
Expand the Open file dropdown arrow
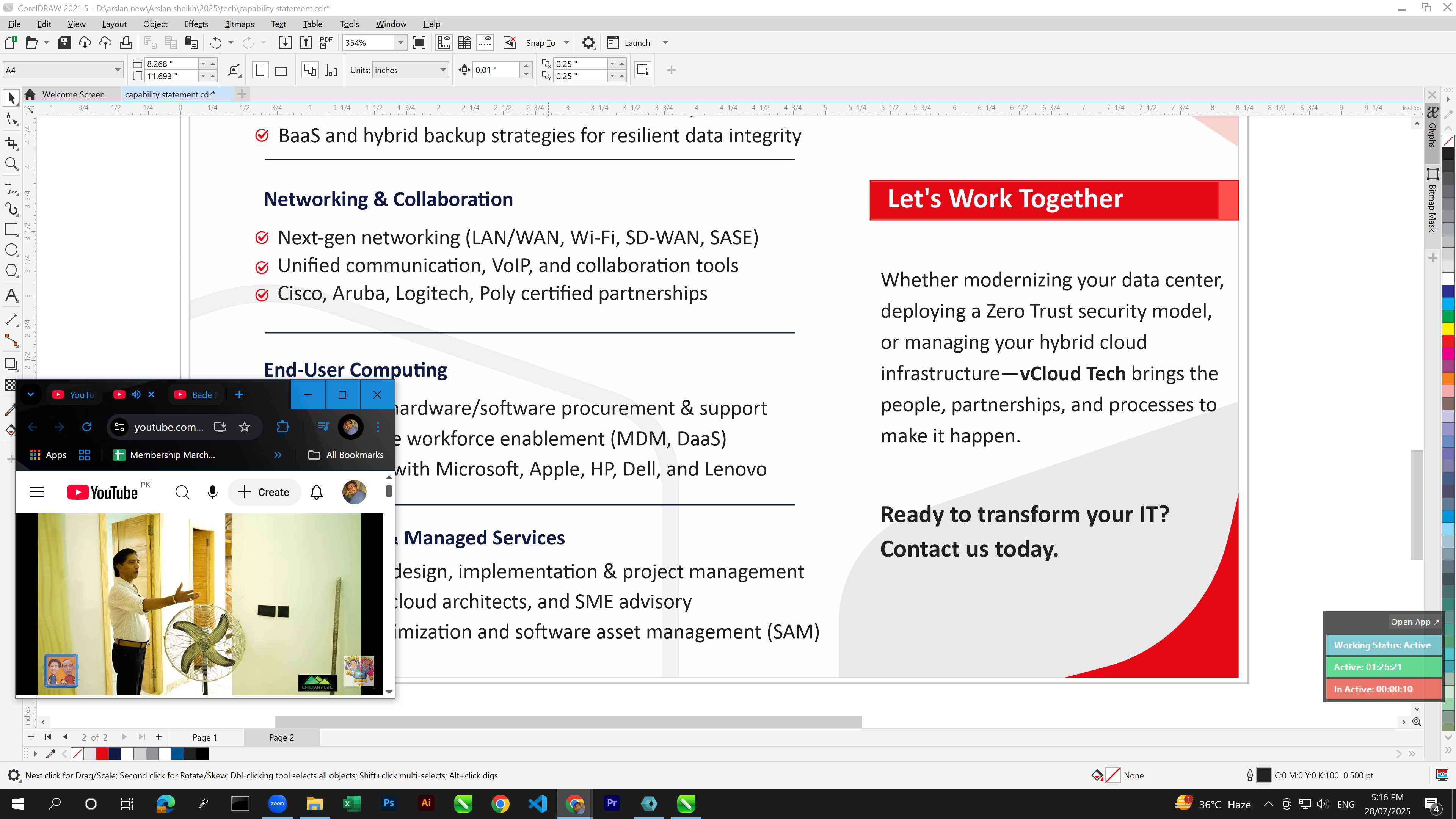[x=46, y=42]
